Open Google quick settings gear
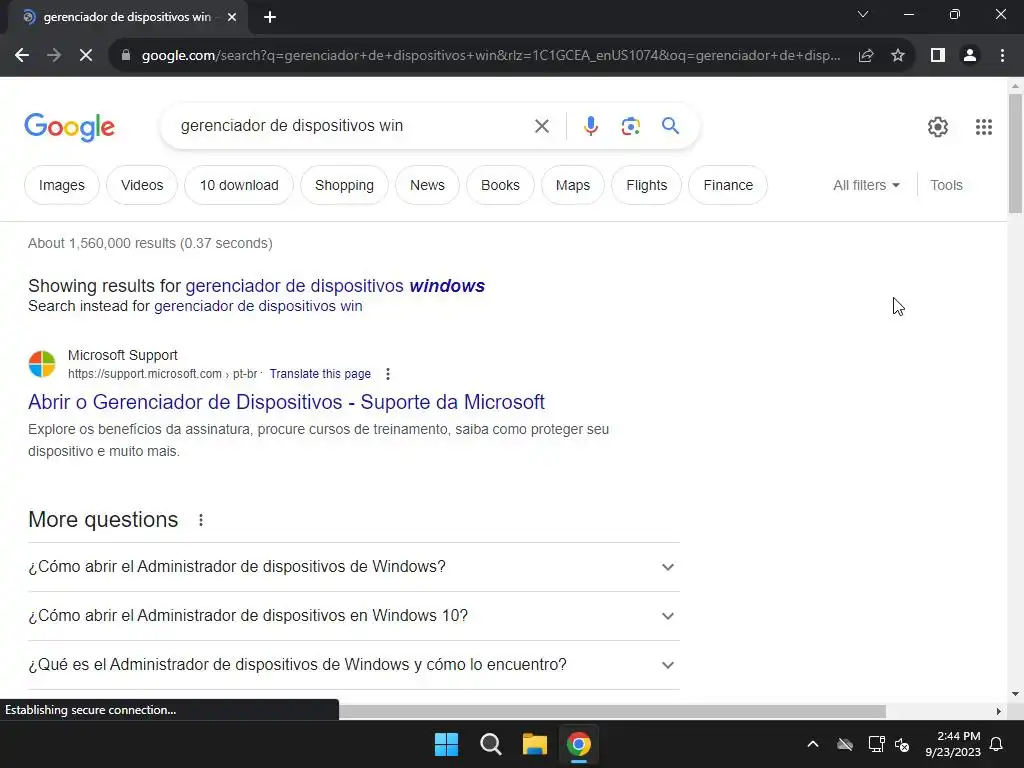Viewport: 1024px width, 768px height. (938, 127)
